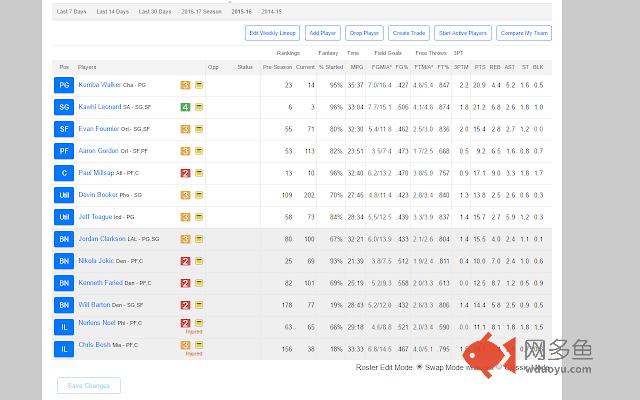
Task: Click the orange 3 badge beside Chris Bosh
Action: [185, 345]
